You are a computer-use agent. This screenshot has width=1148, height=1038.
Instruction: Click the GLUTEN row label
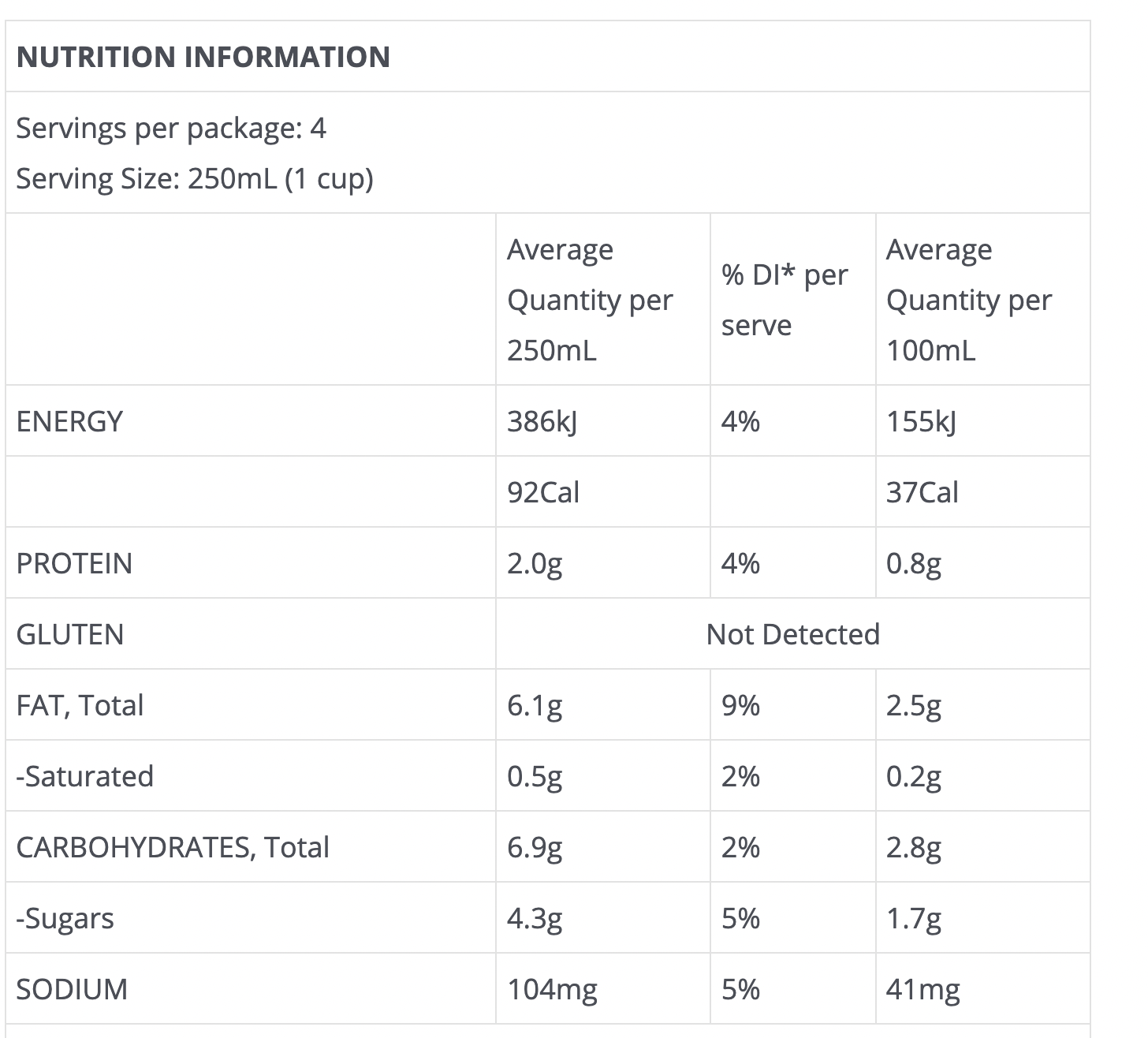point(70,634)
